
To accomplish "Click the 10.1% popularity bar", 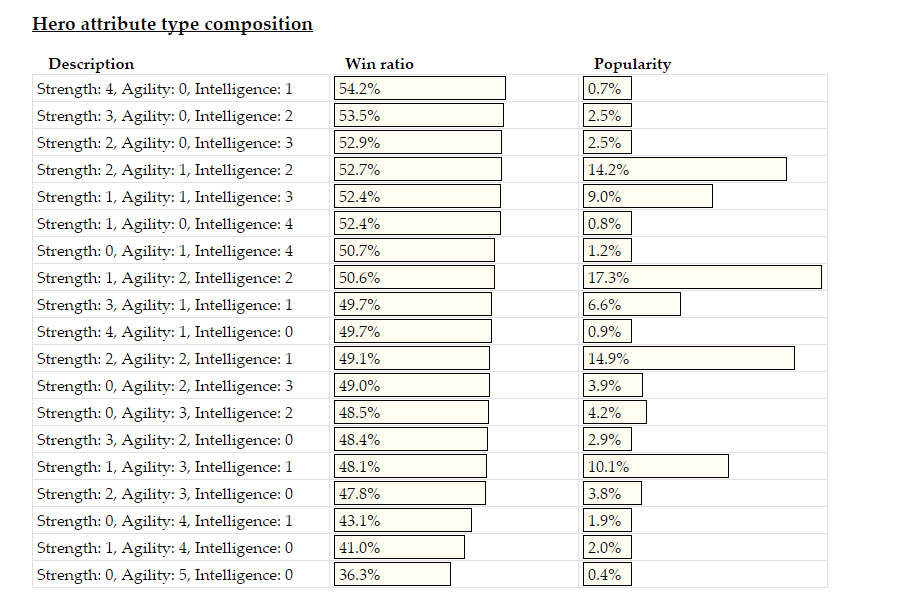I will click(656, 467).
